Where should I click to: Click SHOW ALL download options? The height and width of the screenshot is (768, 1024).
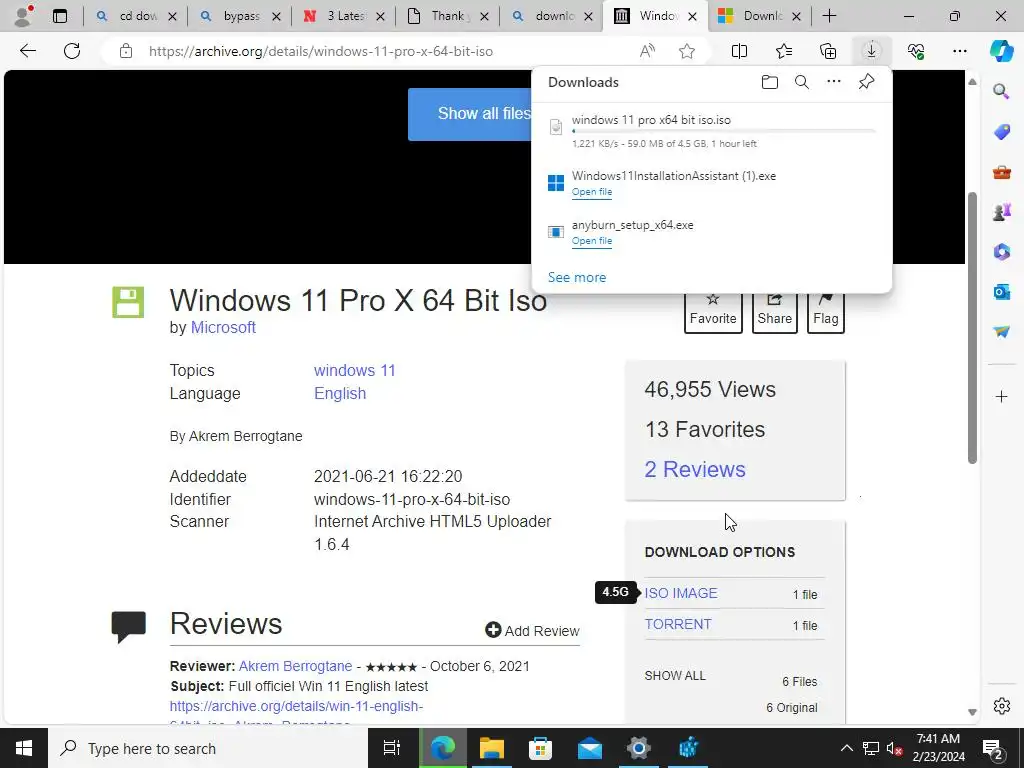(x=675, y=676)
